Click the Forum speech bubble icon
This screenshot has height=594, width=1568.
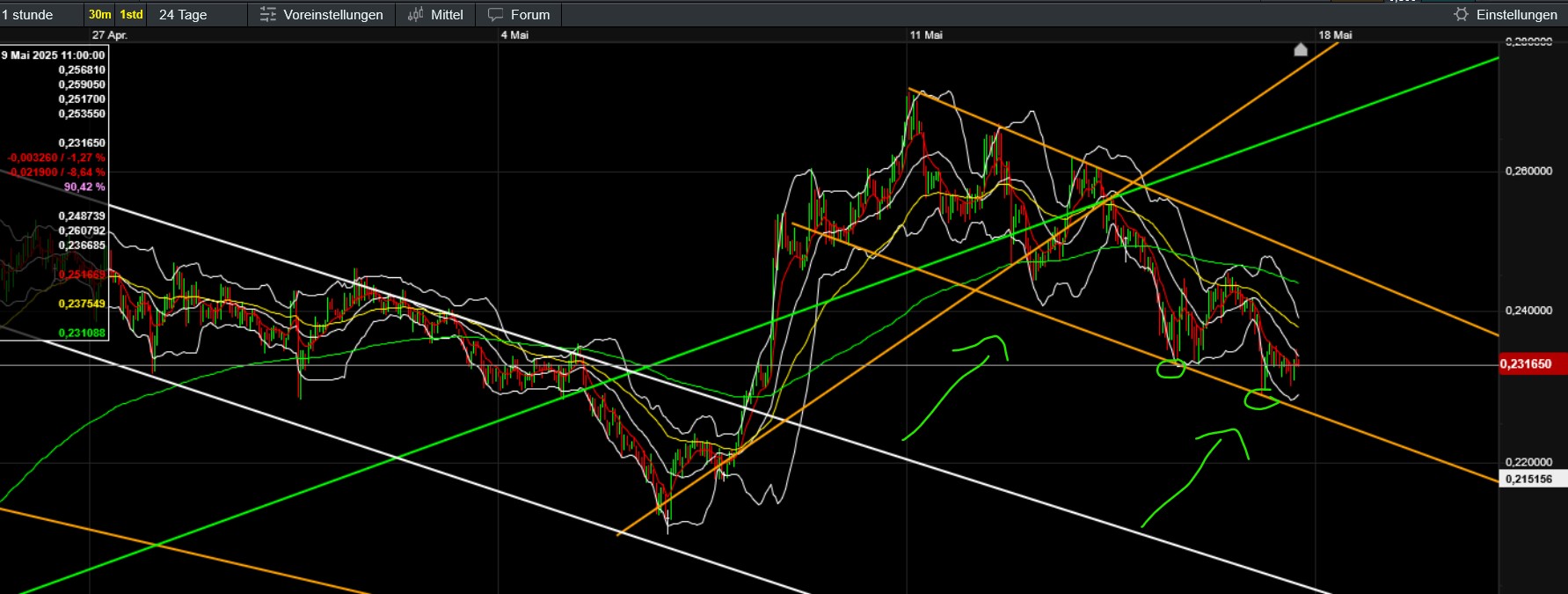496,14
